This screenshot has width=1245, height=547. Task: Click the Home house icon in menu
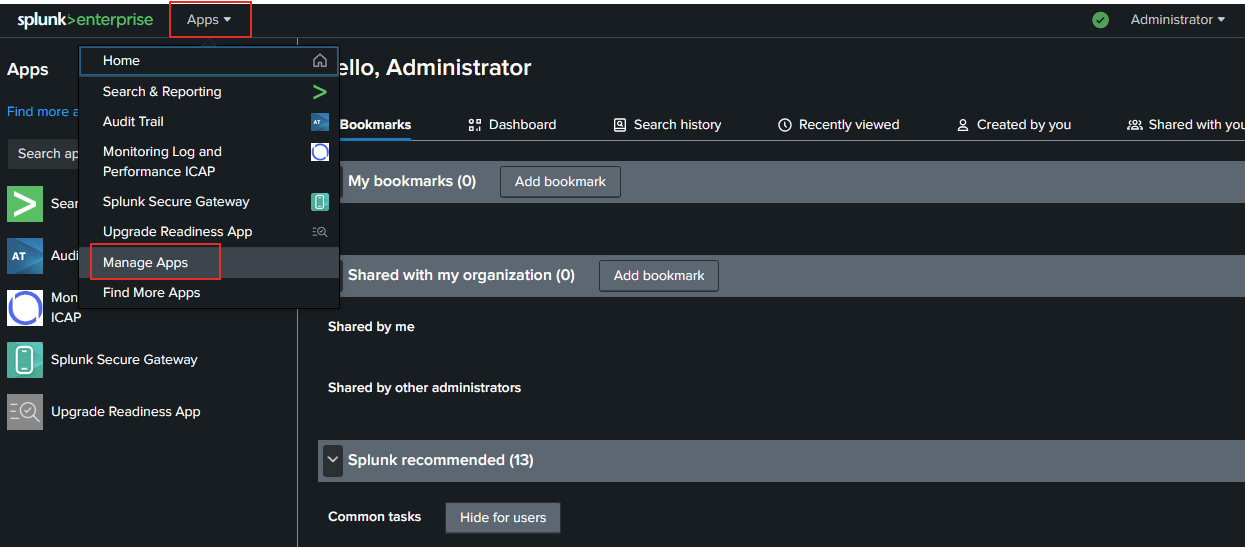[x=320, y=61]
